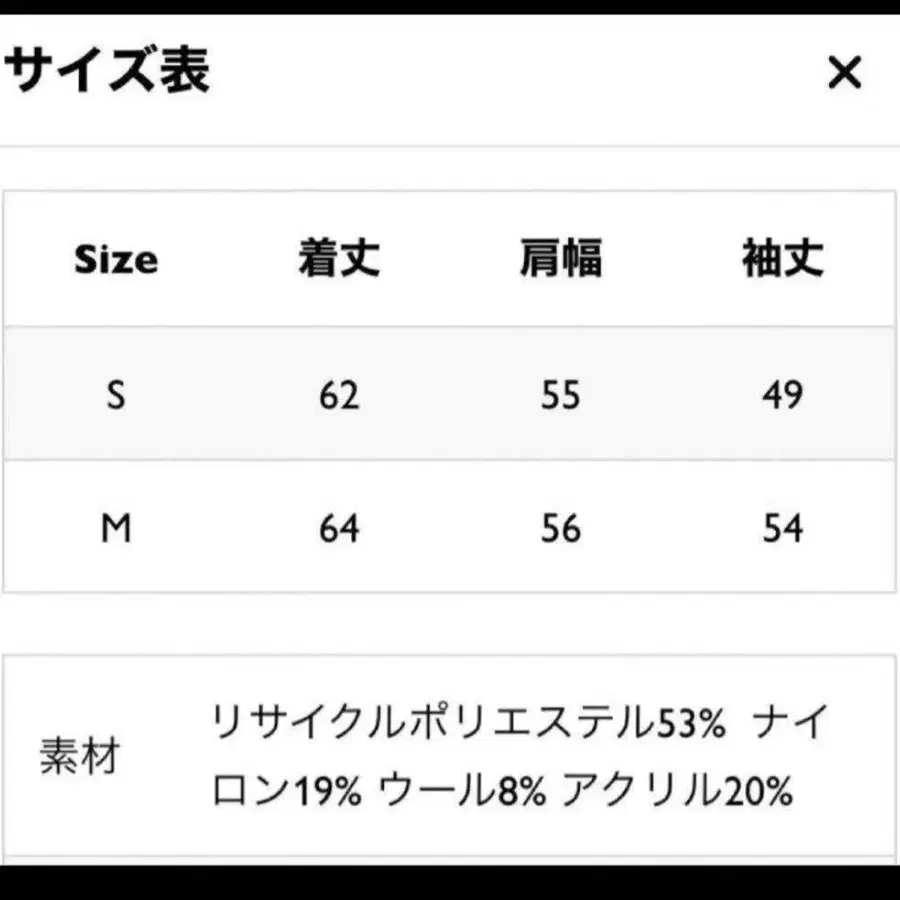Click the Size column header
The width and height of the screenshot is (900, 900).
[116, 260]
